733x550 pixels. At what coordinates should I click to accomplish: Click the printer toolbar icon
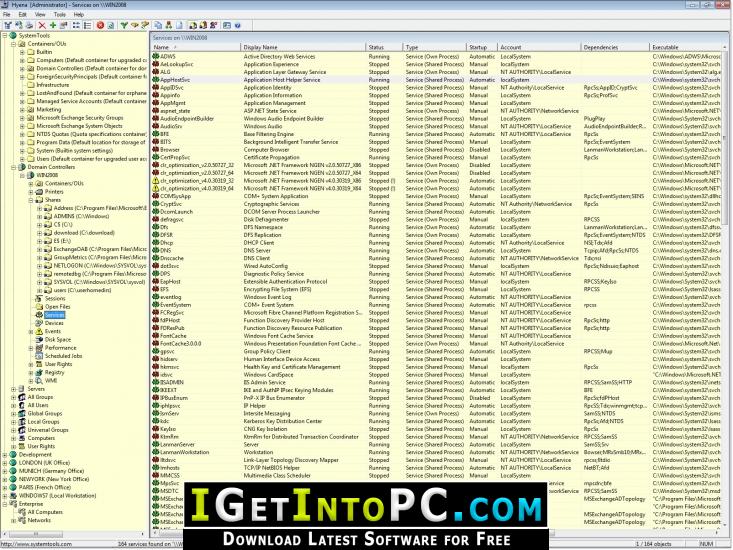click(29, 26)
